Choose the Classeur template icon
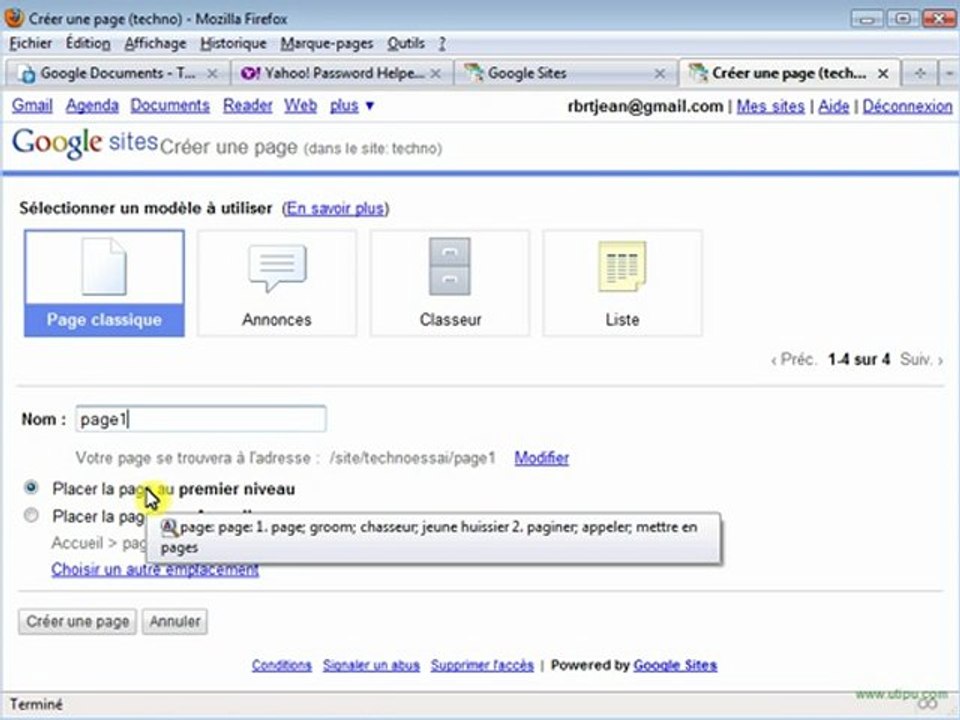 (x=449, y=266)
